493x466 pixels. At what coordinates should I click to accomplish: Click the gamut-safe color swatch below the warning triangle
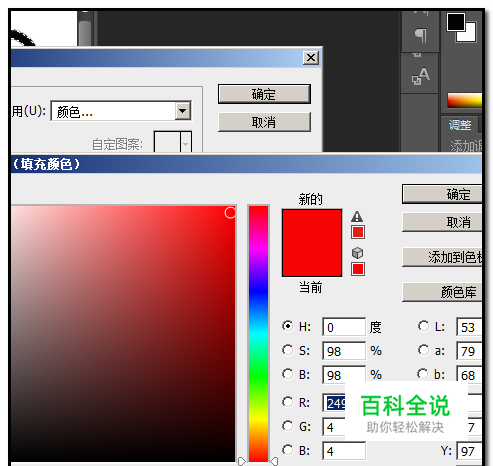pyautogui.click(x=358, y=232)
